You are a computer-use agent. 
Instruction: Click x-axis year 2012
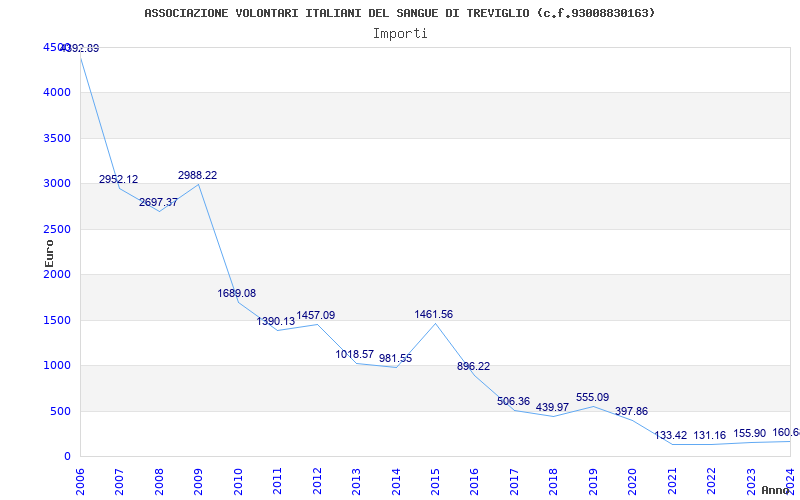[x=317, y=482]
